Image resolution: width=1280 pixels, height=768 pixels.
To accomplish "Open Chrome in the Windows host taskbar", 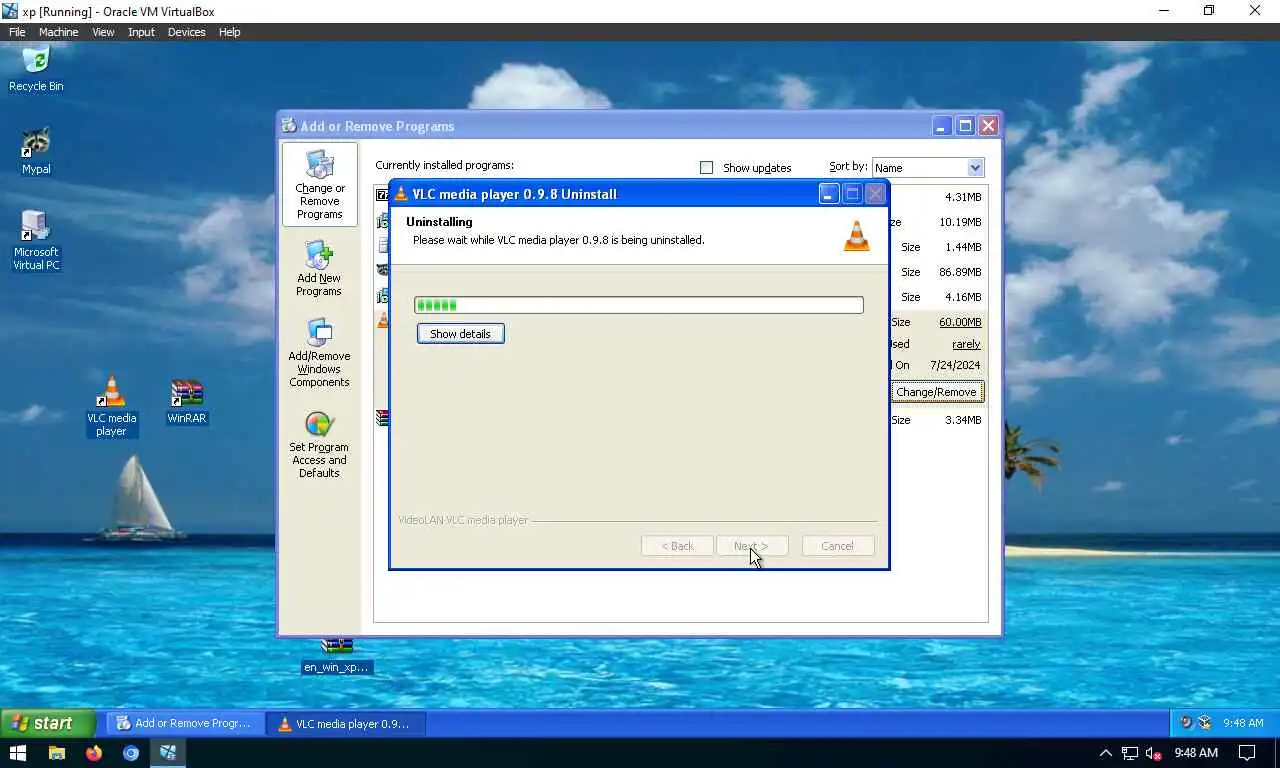I will pos(131,753).
